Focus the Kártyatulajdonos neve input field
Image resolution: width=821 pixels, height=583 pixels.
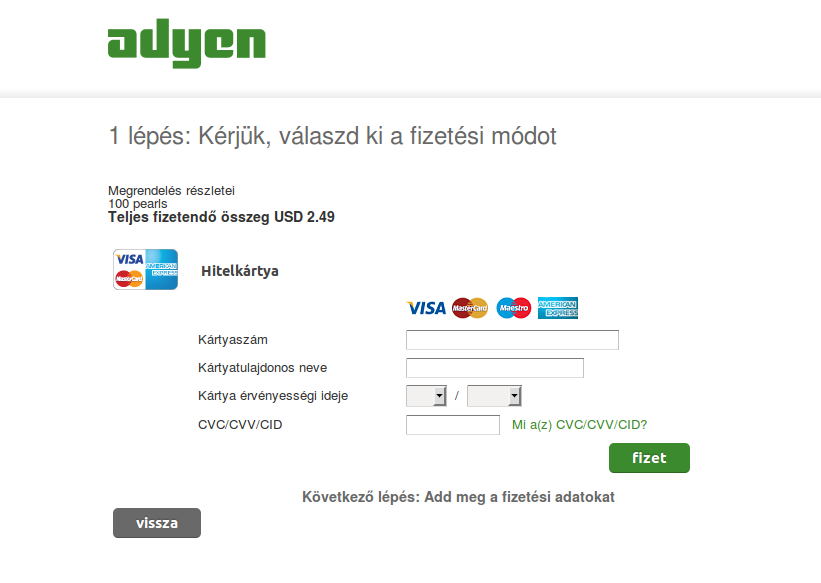click(495, 368)
